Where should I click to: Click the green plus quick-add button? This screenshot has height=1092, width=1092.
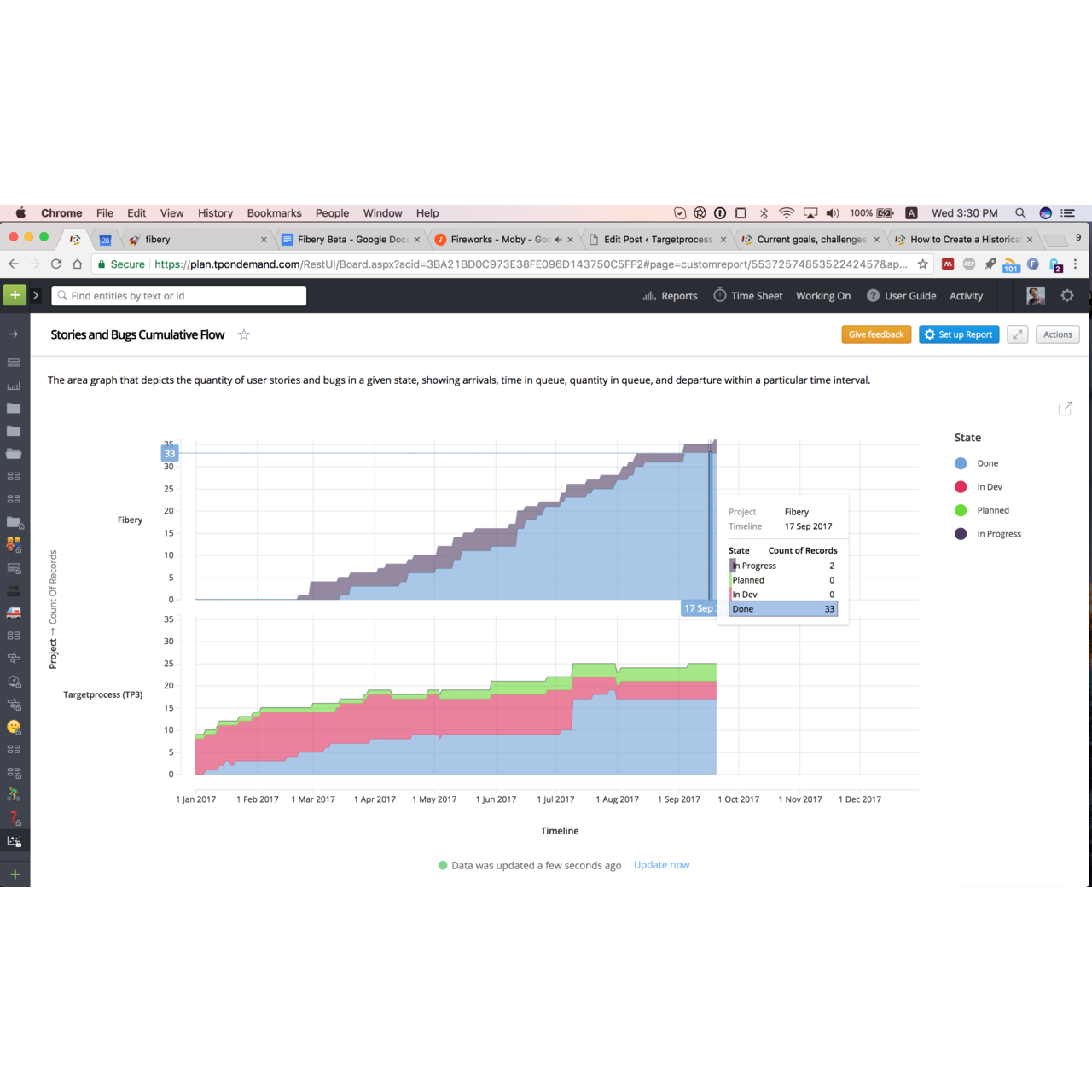coord(15,295)
